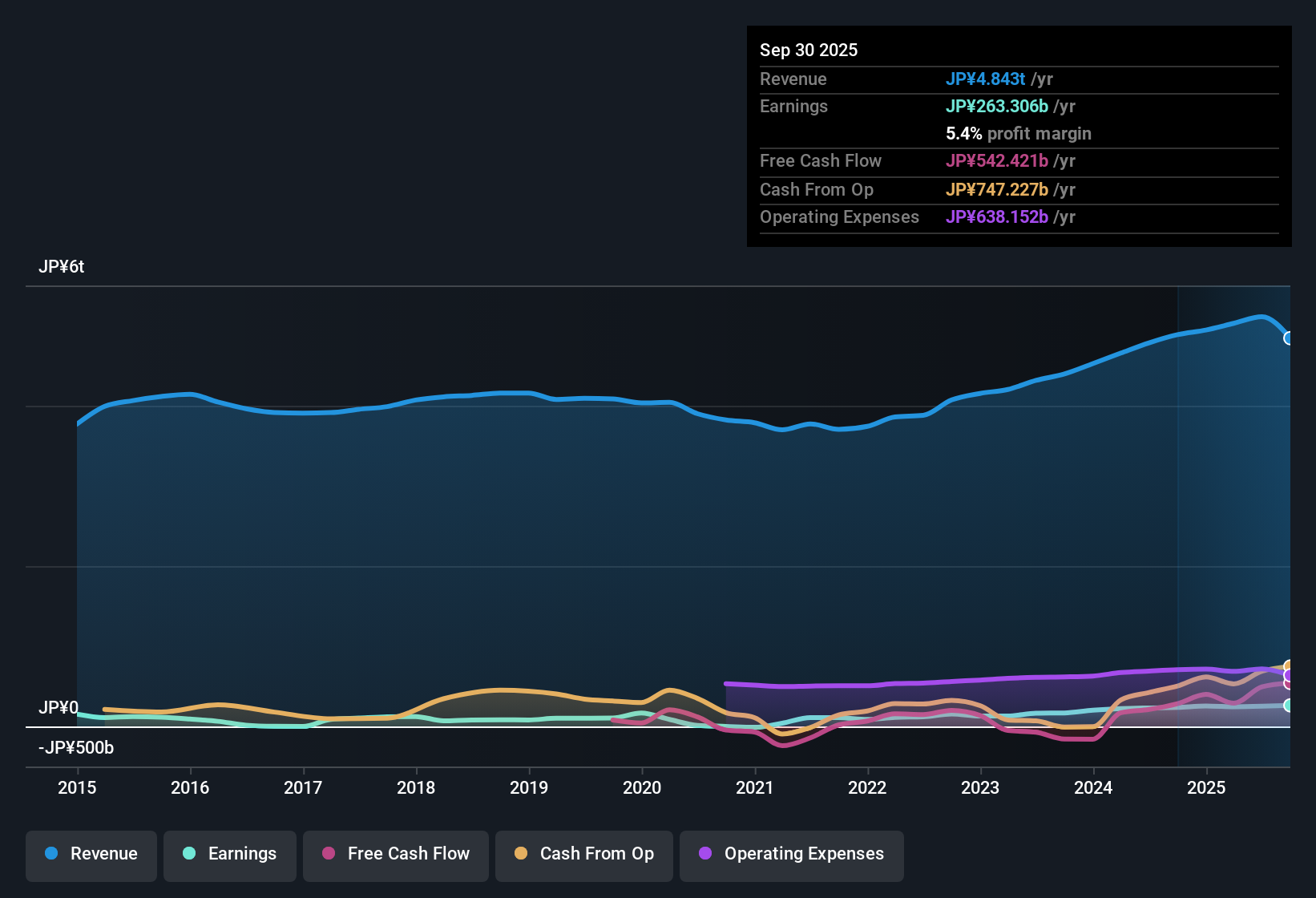This screenshot has height=898, width=1316.
Task: Toggle the Revenue series visibility
Action: (91, 854)
